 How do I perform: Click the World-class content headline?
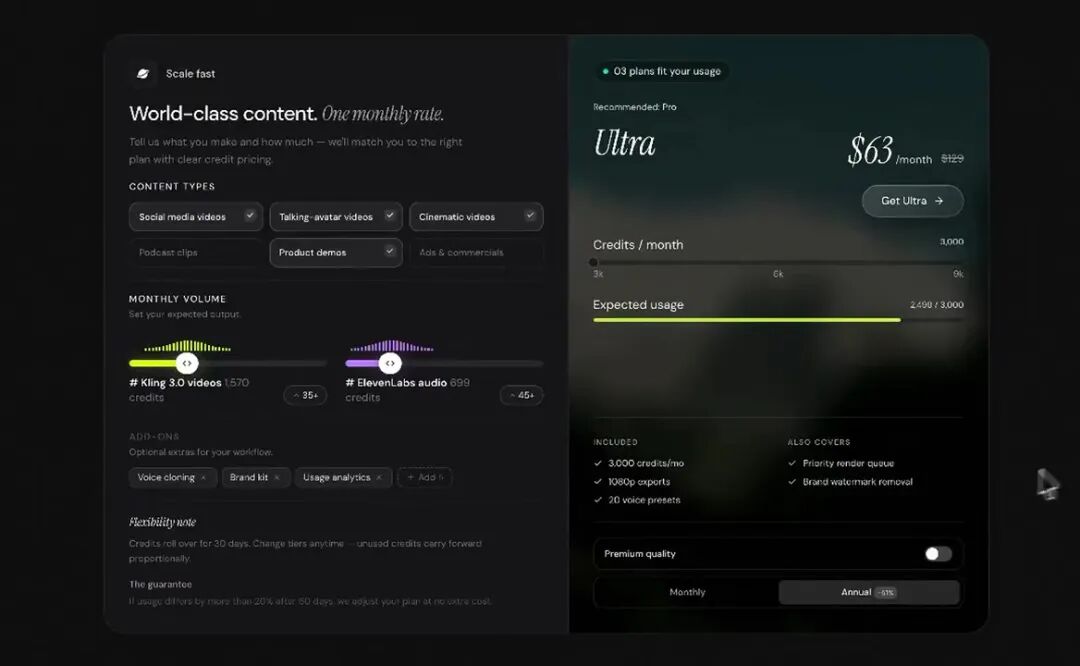point(223,114)
